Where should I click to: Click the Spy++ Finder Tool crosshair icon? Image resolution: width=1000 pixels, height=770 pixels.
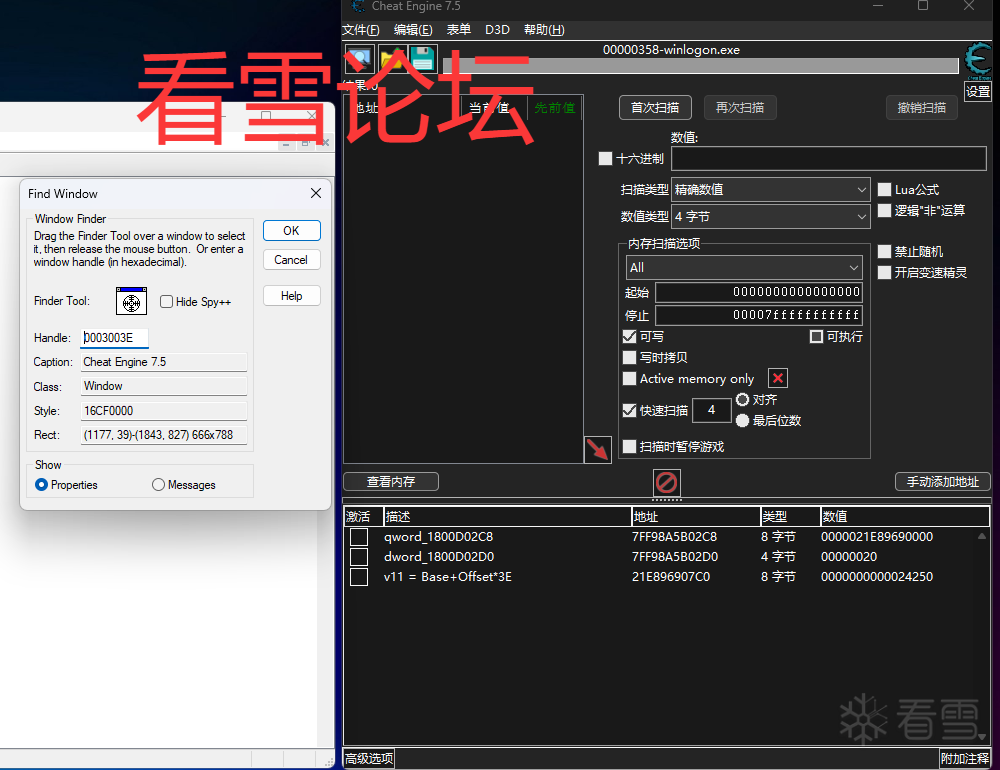(131, 301)
